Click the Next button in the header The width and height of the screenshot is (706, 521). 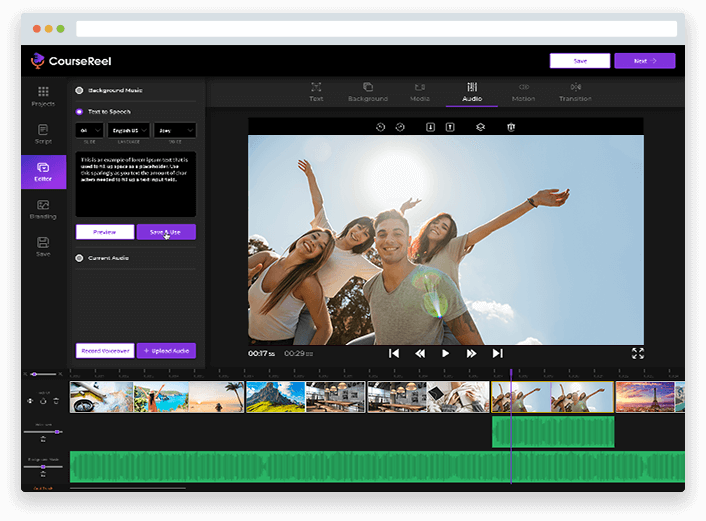645,61
